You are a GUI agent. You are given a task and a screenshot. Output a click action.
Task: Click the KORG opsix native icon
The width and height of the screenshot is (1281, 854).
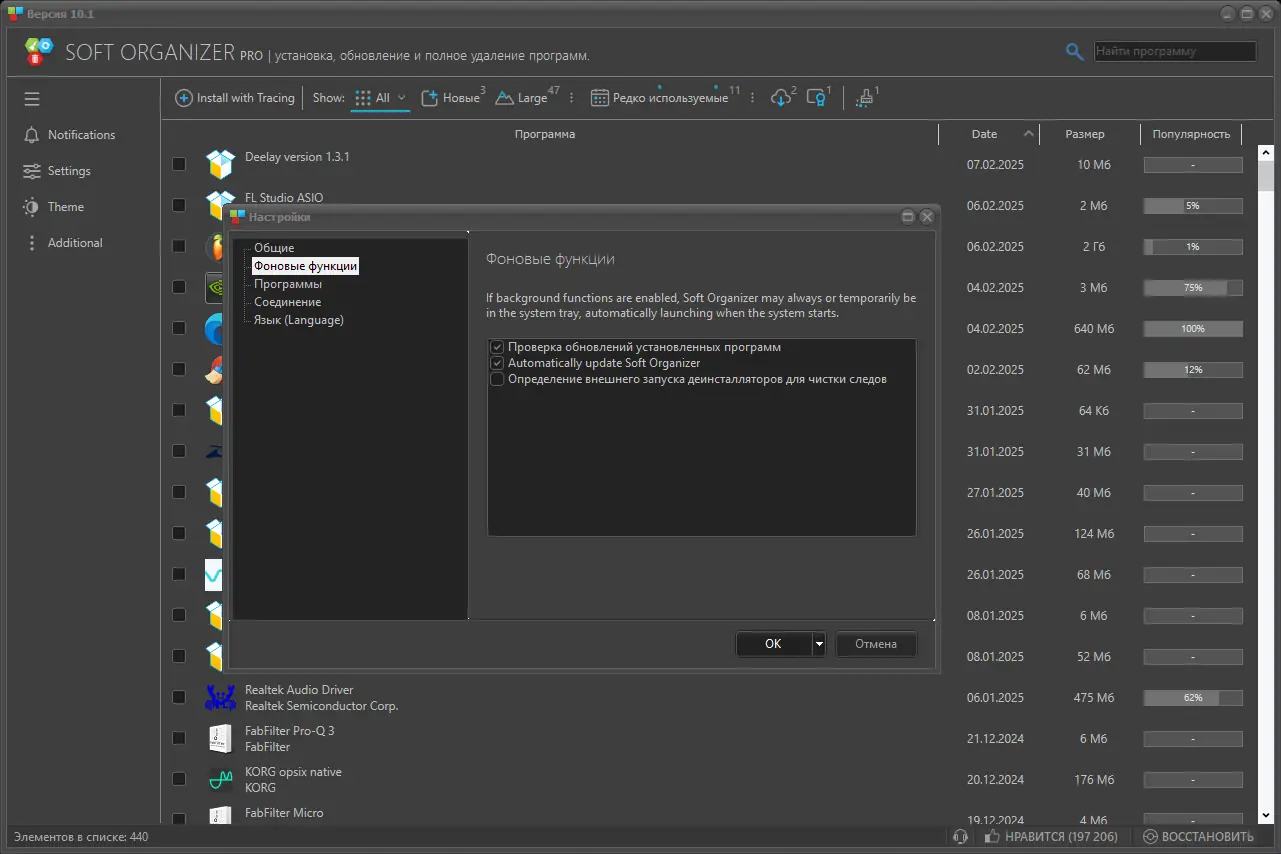coord(219,779)
